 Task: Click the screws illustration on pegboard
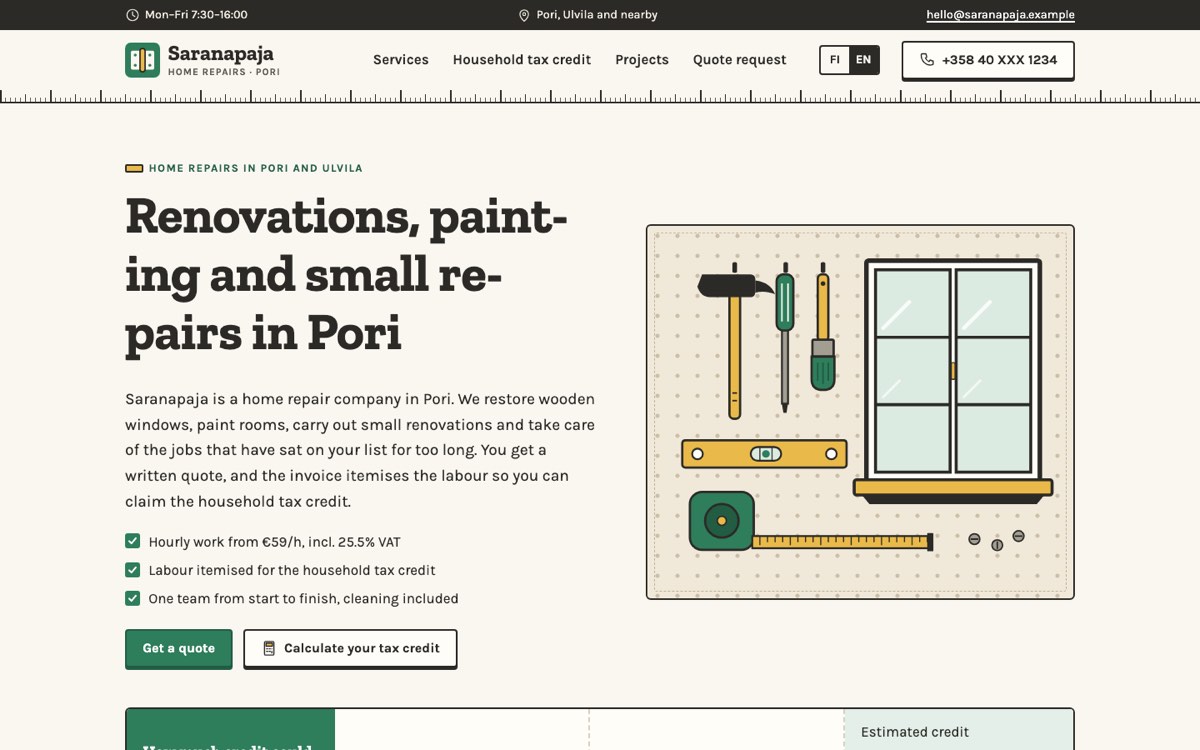(x=997, y=540)
